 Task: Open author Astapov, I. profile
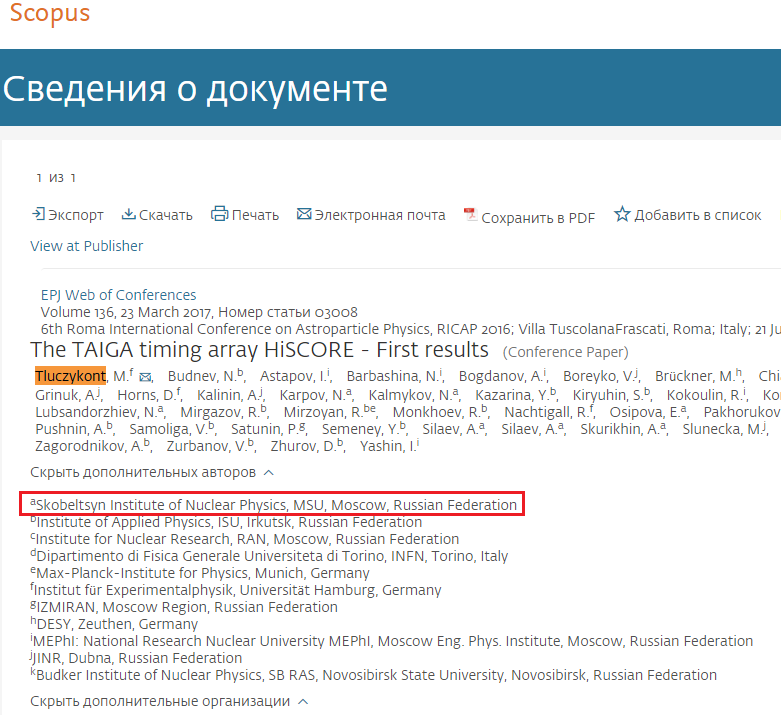[292, 376]
